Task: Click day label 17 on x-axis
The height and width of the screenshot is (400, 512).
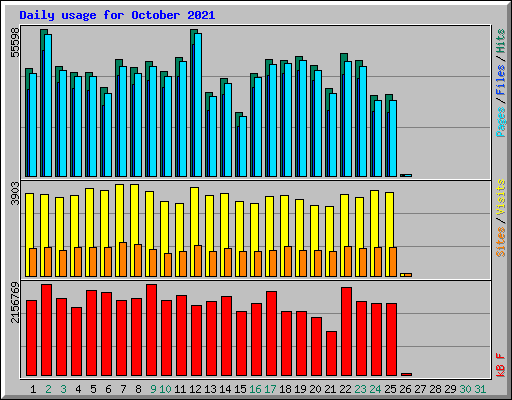Action: pos(270,389)
